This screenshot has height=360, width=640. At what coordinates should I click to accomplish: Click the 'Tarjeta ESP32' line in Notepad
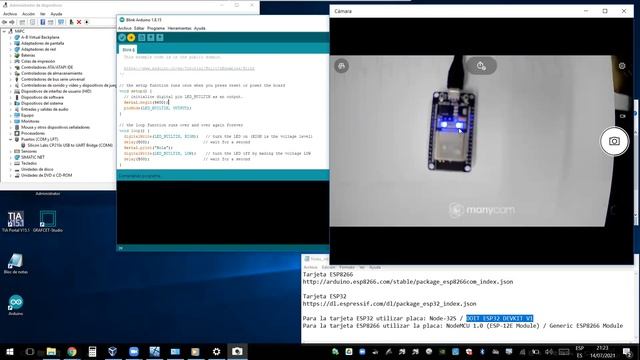[324, 296]
